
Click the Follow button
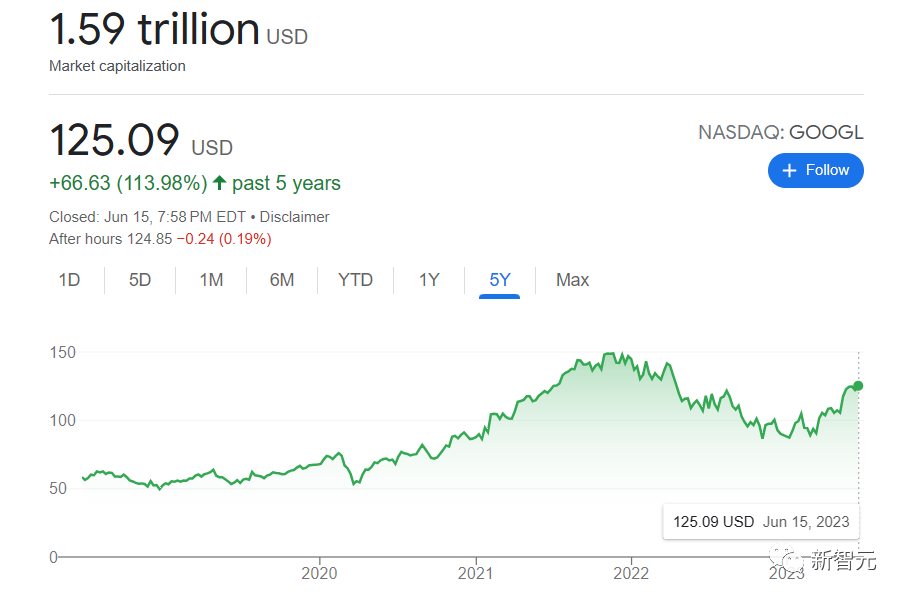click(x=815, y=170)
